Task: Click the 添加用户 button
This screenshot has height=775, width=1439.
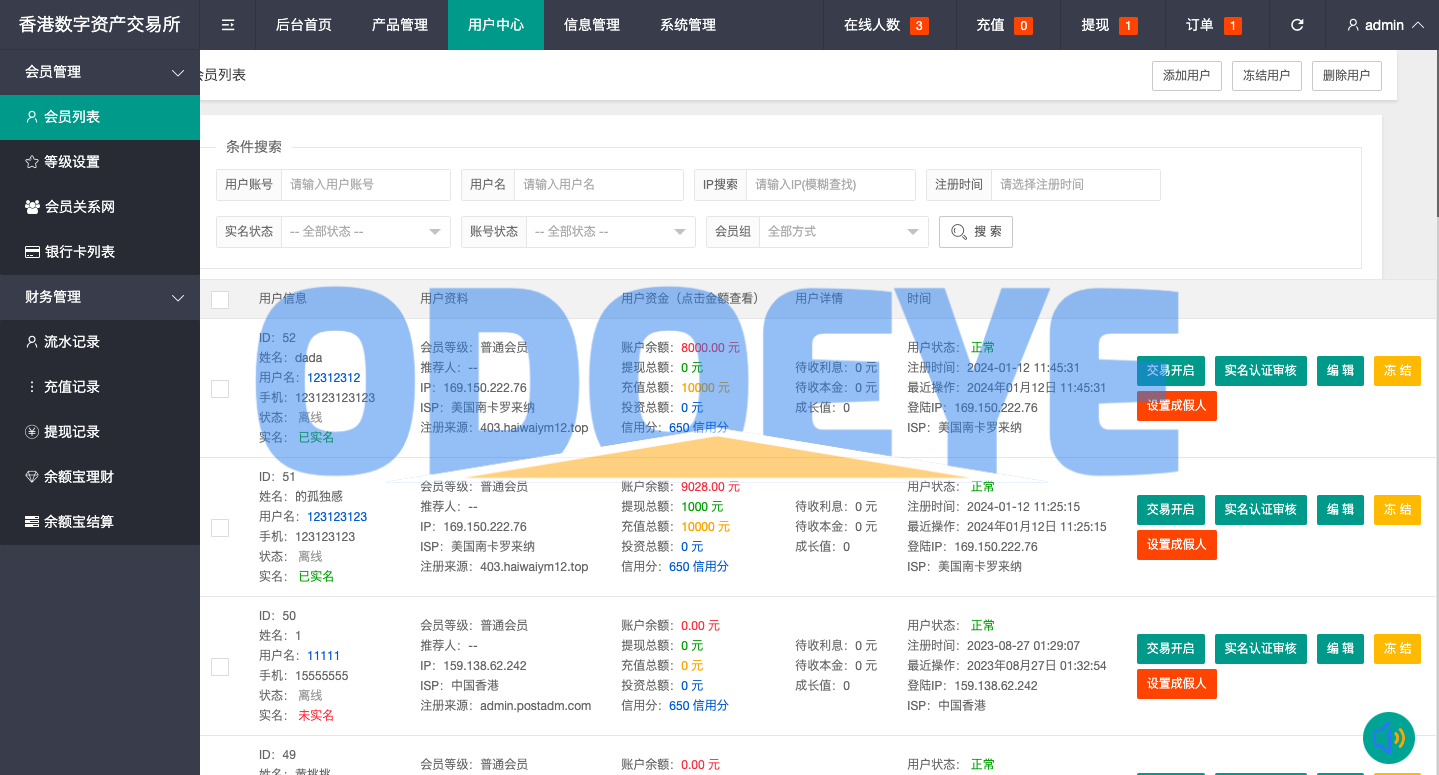Action: click(1187, 76)
